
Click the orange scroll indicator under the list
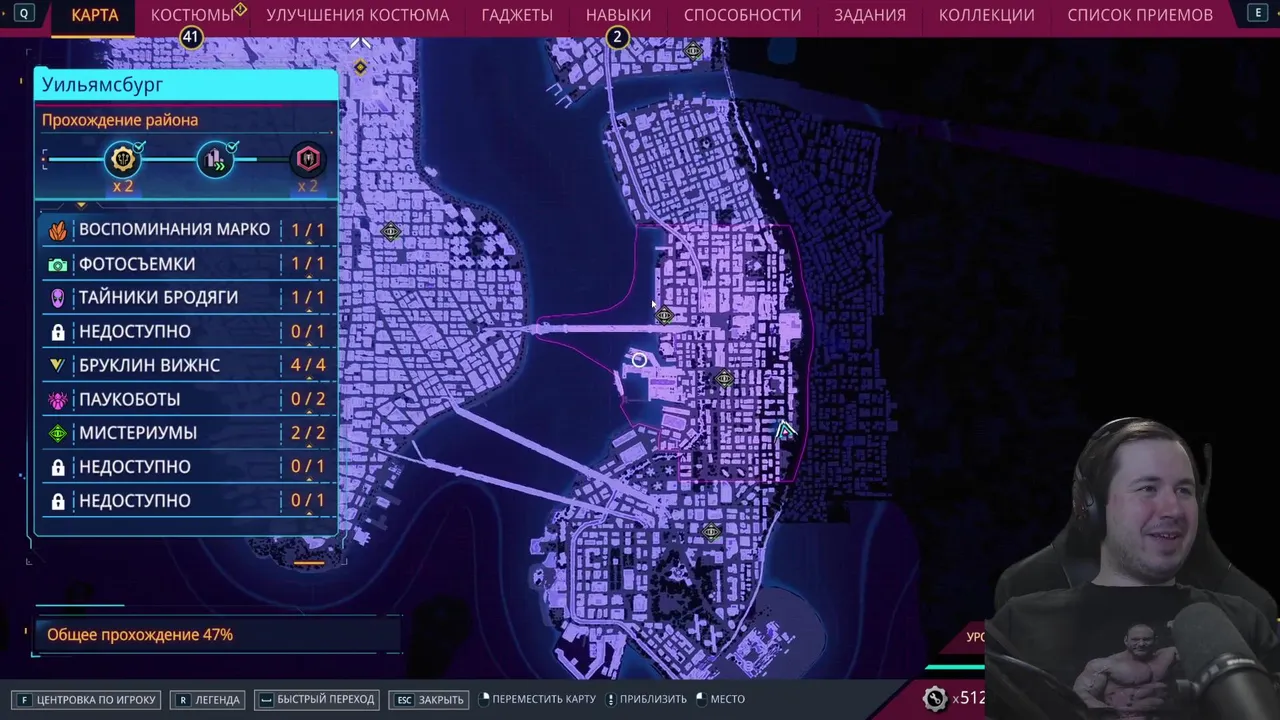click(309, 563)
